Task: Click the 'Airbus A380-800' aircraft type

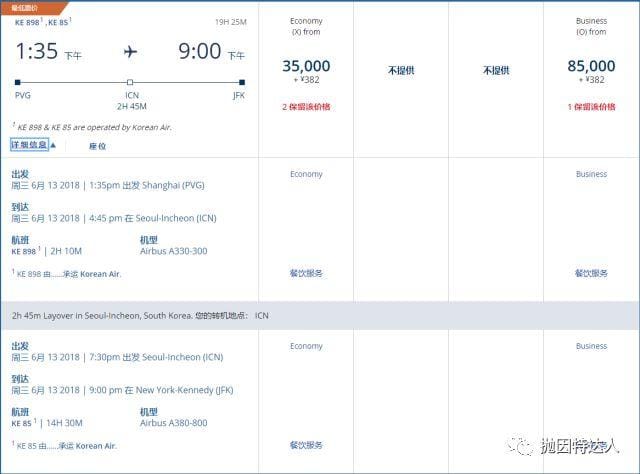Action: pos(173,423)
